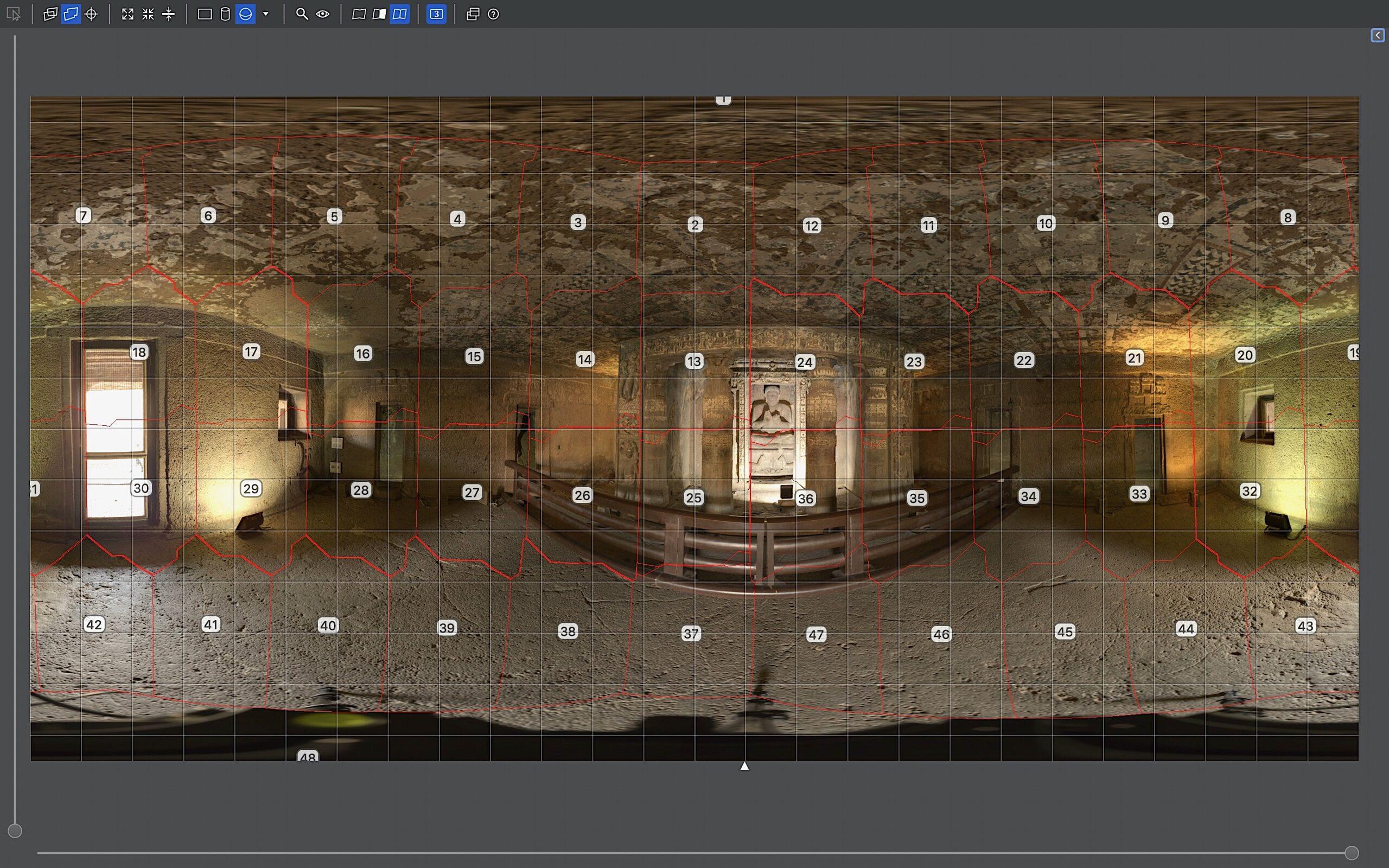This screenshot has height=868, width=1389.
Task: Select image number 40 label
Action: click(x=328, y=626)
